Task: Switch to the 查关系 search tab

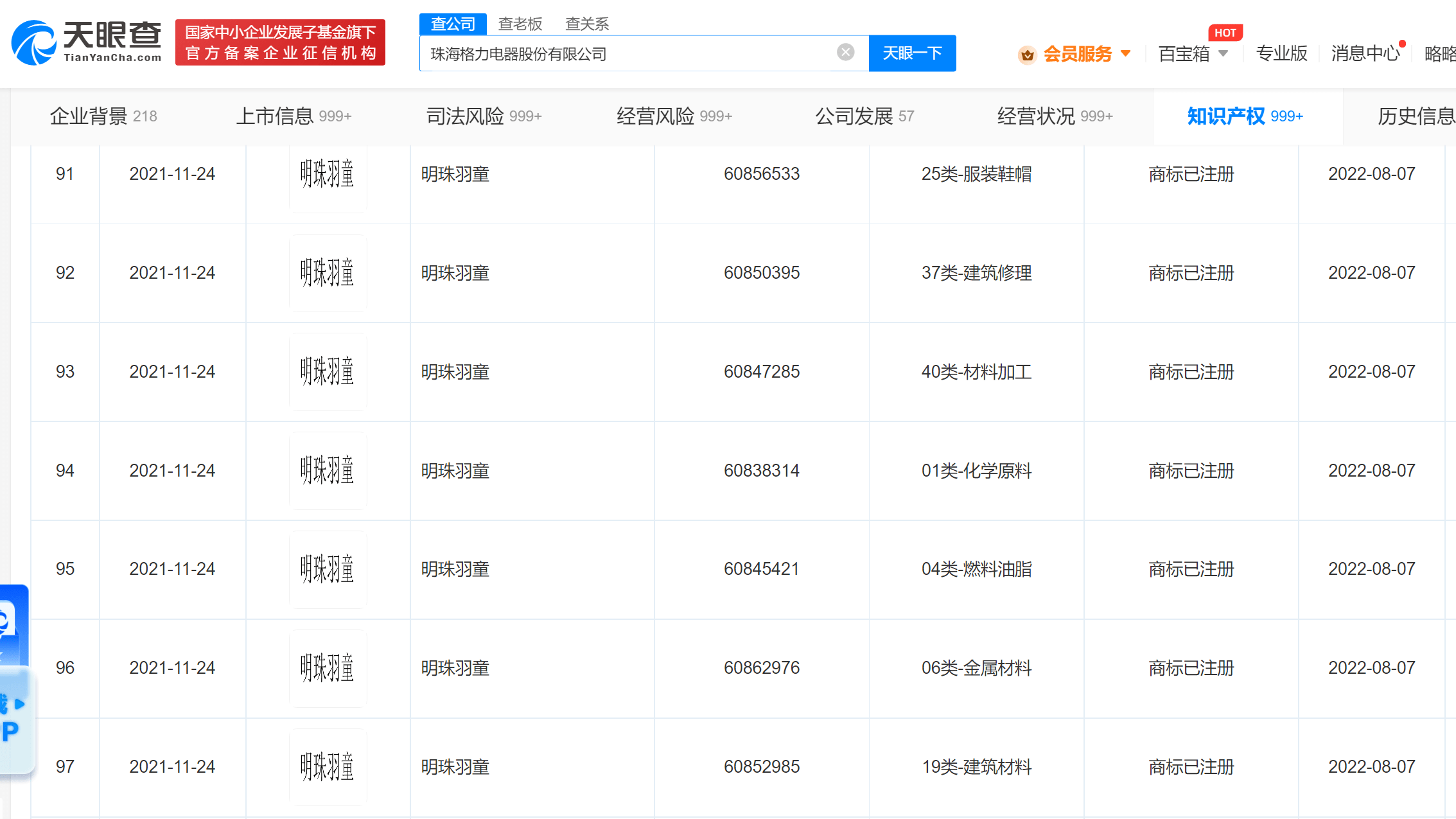Action: tap(586, 24)
